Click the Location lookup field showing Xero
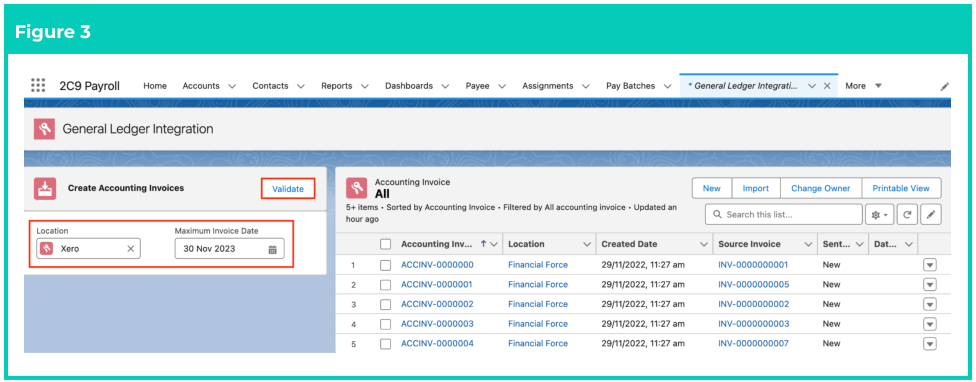This screenshot has width=976, height=382. tap(88, 249)
